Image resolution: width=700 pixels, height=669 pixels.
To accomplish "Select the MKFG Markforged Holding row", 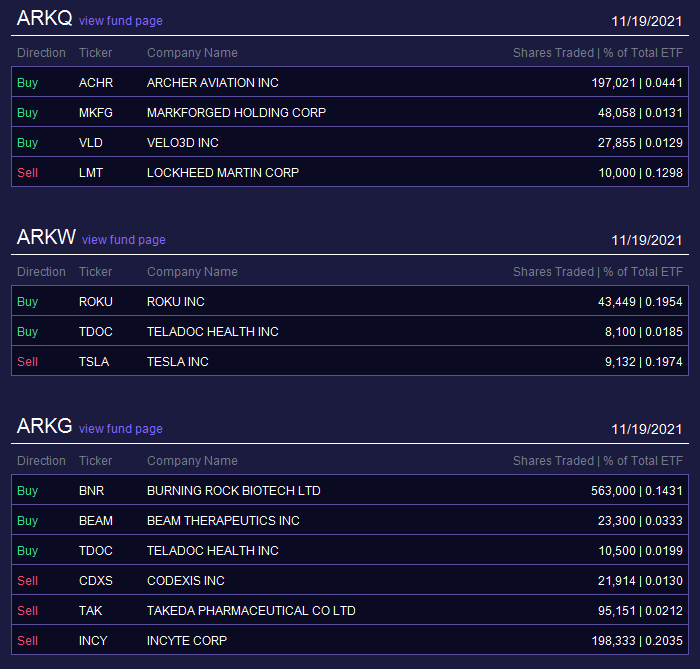I will coord(350,112).
